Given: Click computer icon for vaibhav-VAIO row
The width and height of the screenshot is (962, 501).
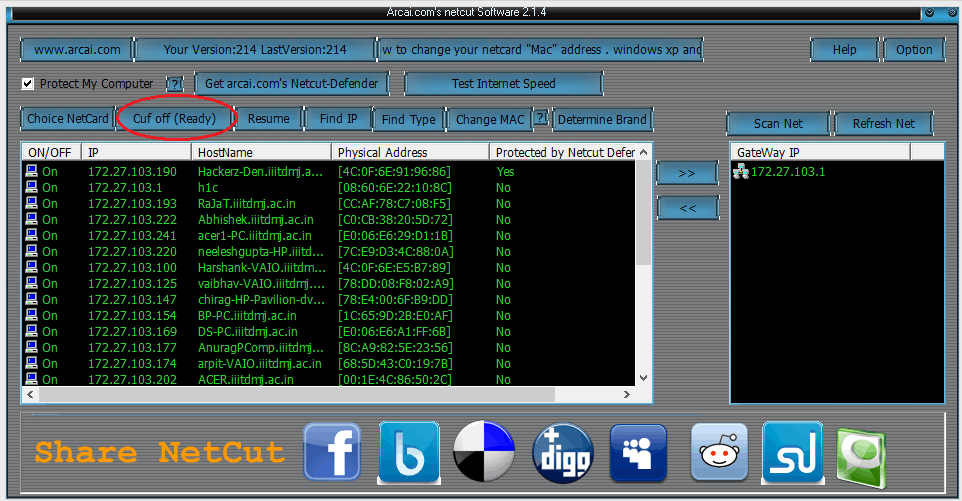Looking at the screenshot, I should click(31, 283).
